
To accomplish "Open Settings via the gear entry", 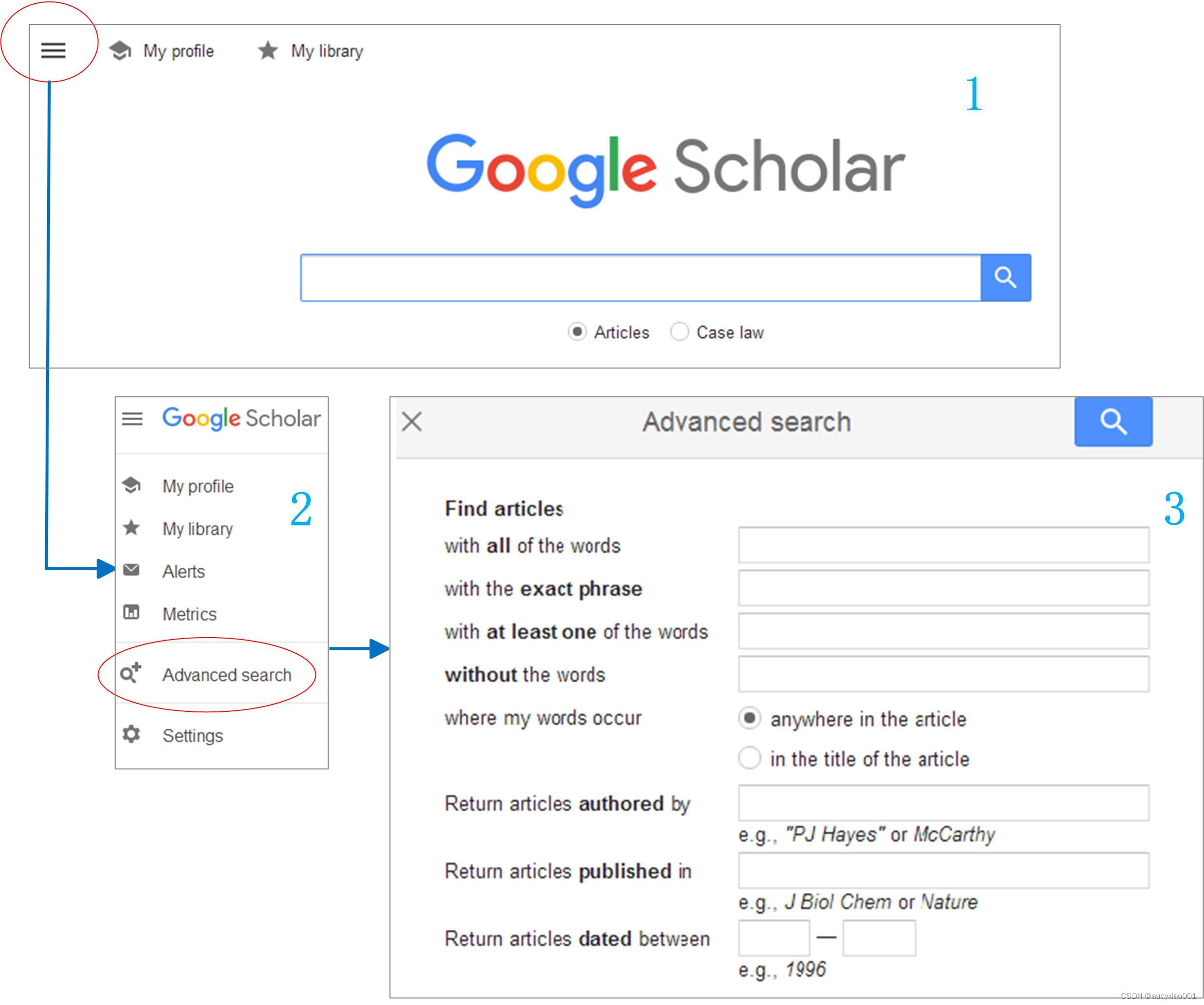I will (x=193, y=735).
